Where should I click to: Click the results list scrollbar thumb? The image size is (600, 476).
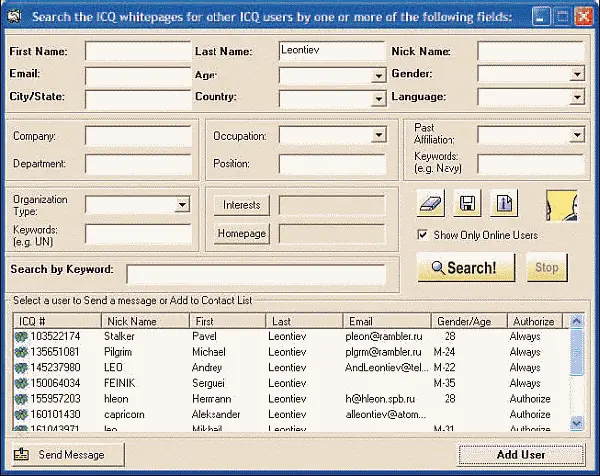576,352
